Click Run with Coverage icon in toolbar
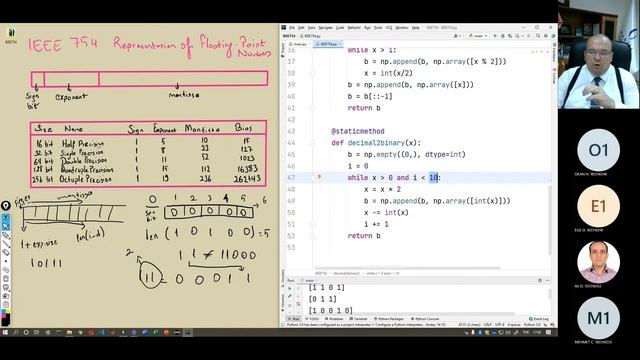 pos(510,36)
